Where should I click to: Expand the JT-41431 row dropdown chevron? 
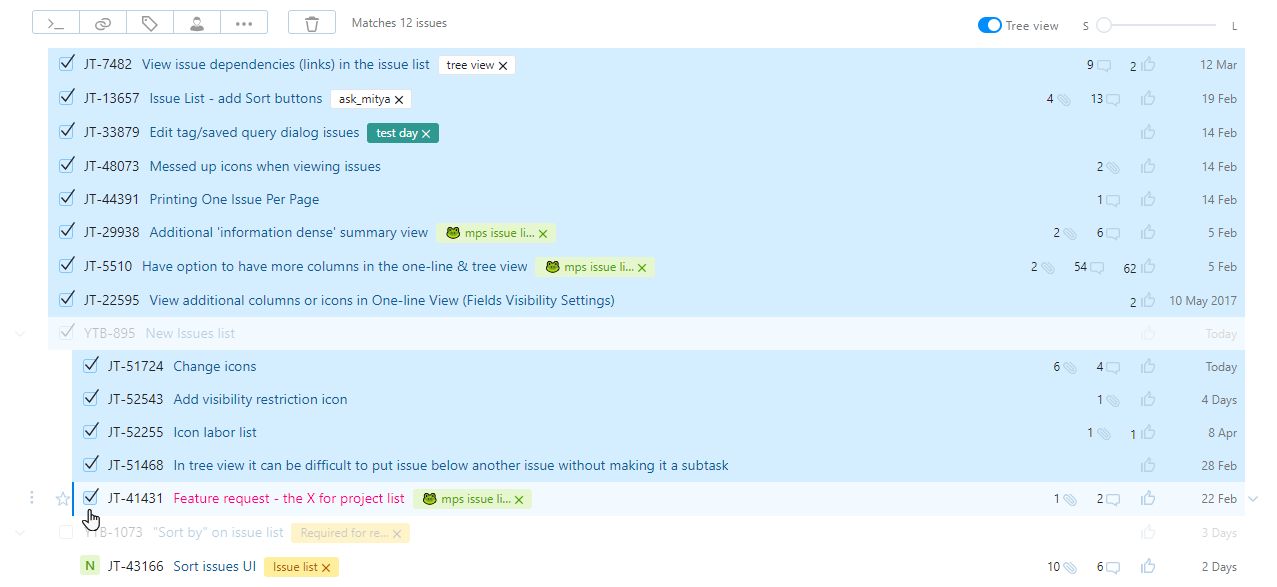click(x=1253, y=498)
